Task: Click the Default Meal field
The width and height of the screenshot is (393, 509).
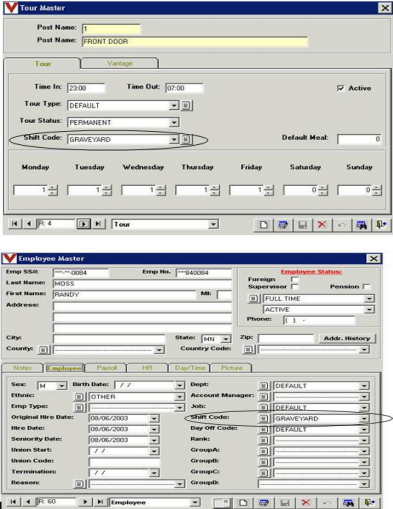Action: tap(359, 139)
